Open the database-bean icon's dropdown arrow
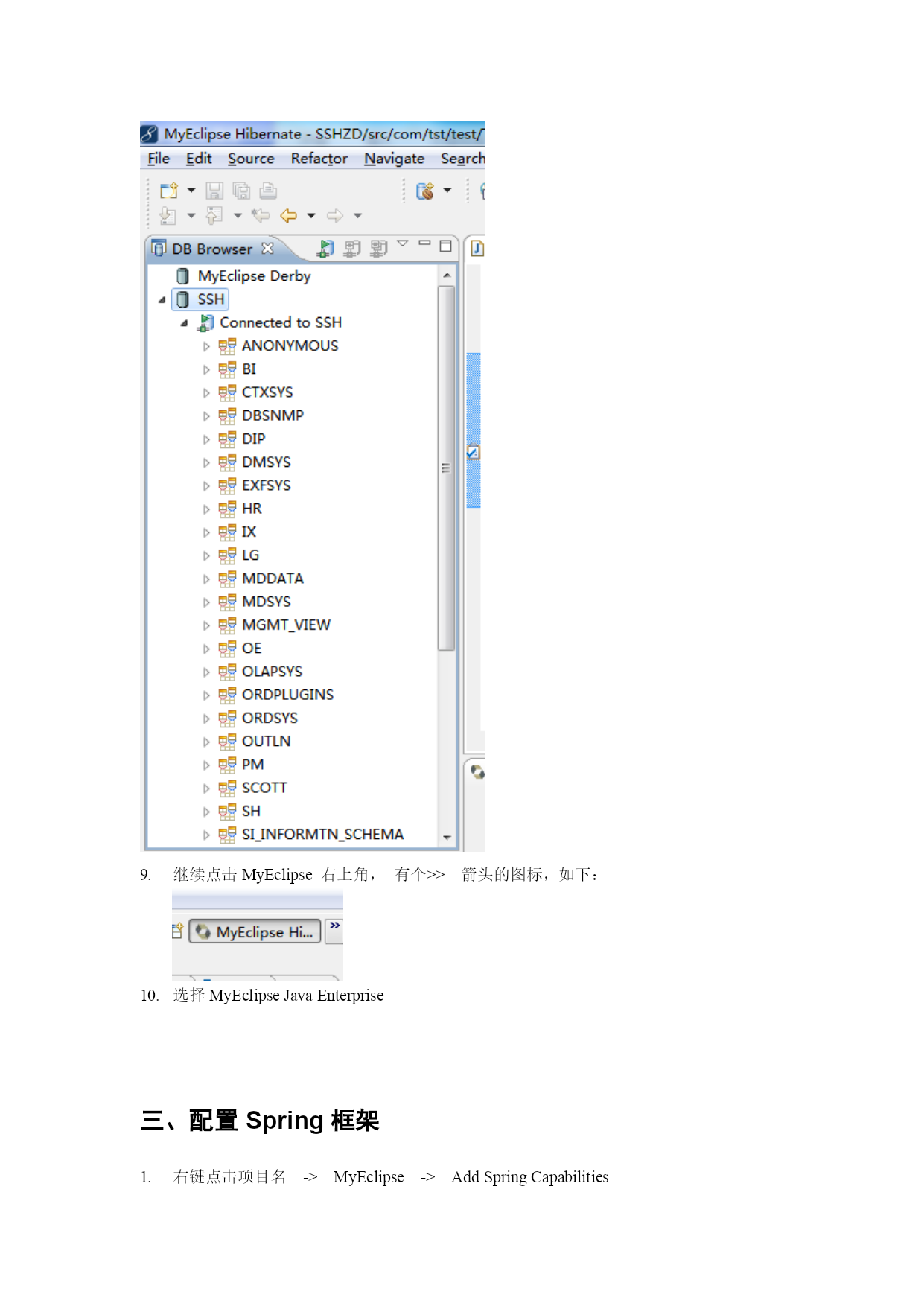The image size is (924, 1306). point(447,191)
